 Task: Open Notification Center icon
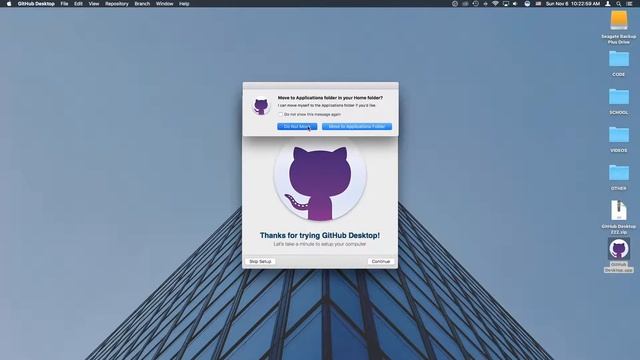(629, 4)
